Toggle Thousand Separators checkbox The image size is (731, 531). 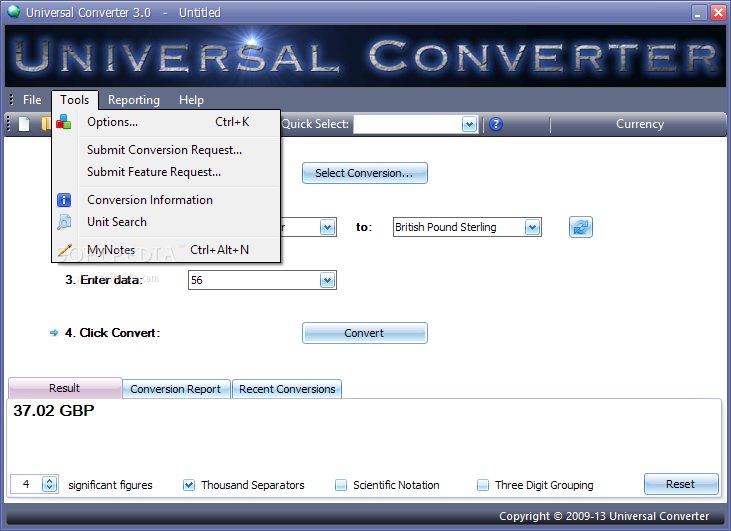coord(188,485)
